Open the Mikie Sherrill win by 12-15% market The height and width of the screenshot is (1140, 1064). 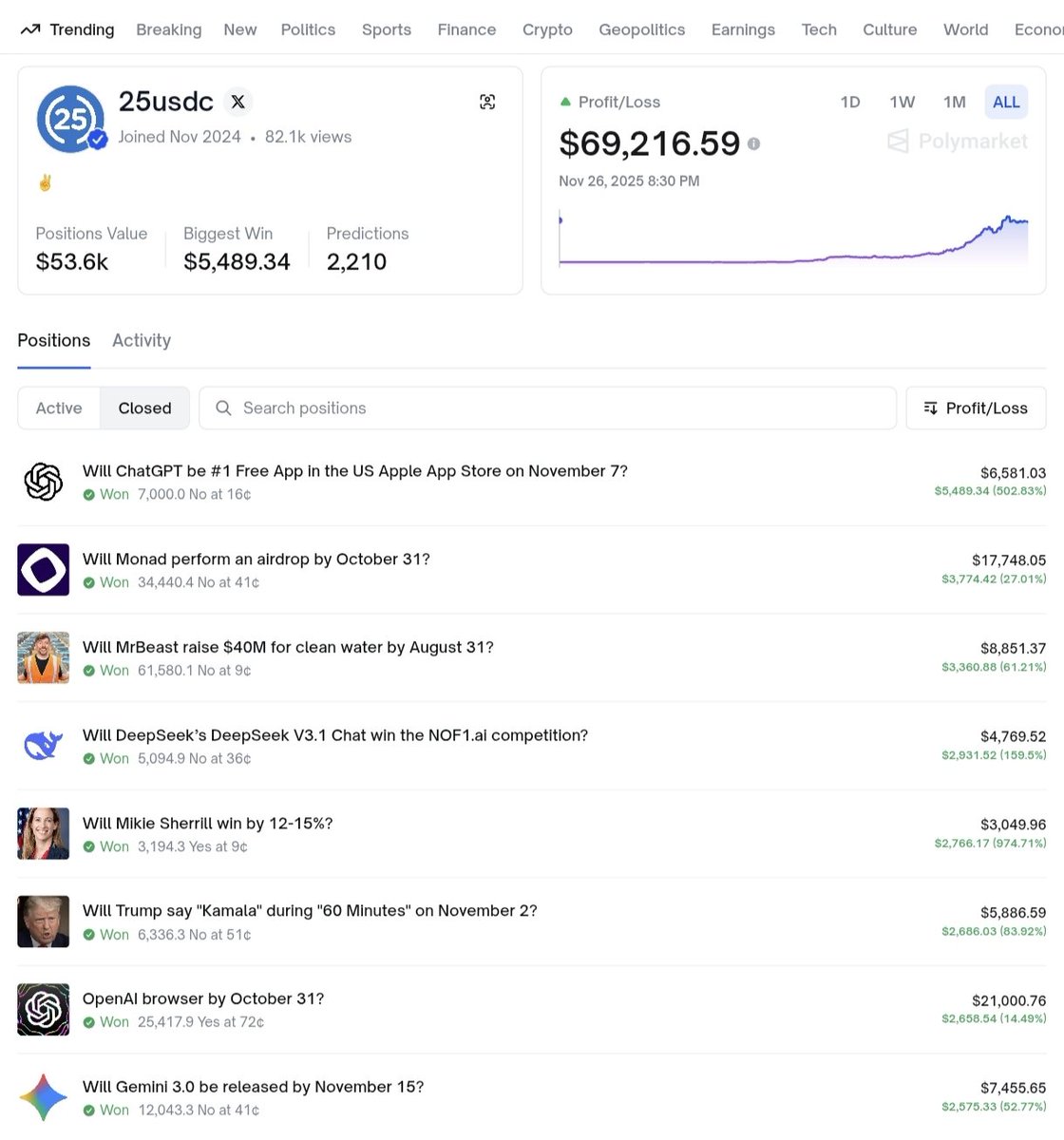click(x=208, y=823)
